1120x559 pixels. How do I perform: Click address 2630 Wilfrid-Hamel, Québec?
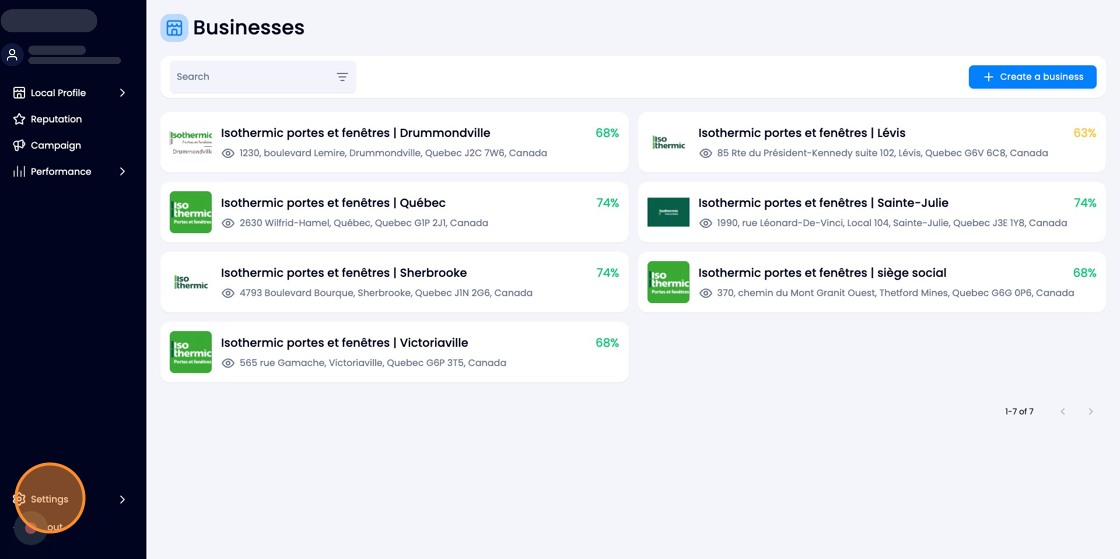(x=364, y=223)
